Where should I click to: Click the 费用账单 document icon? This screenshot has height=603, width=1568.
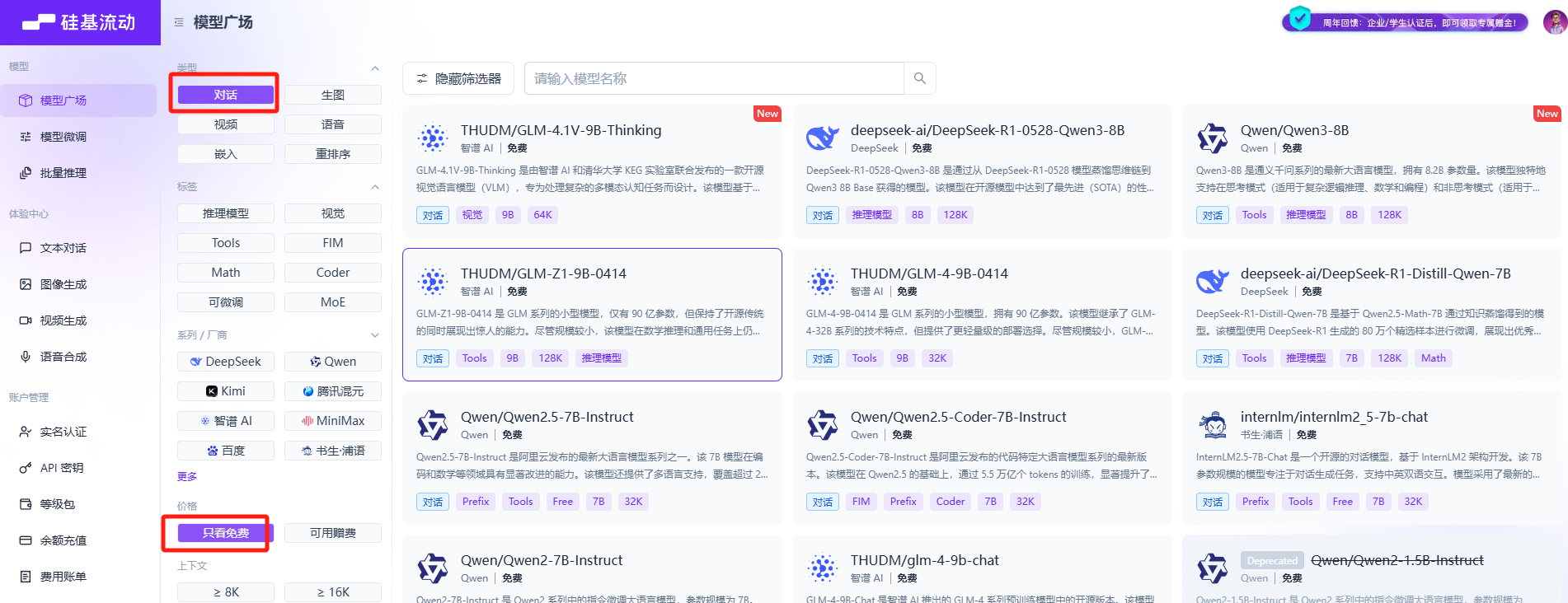pyautogui.click(x=26, y=577)
